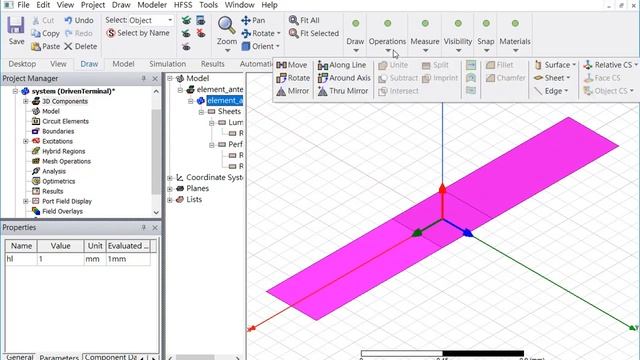Viewport: 640px width, 360px height.
Task: Click Select by Name
Action: pos(138,33)
